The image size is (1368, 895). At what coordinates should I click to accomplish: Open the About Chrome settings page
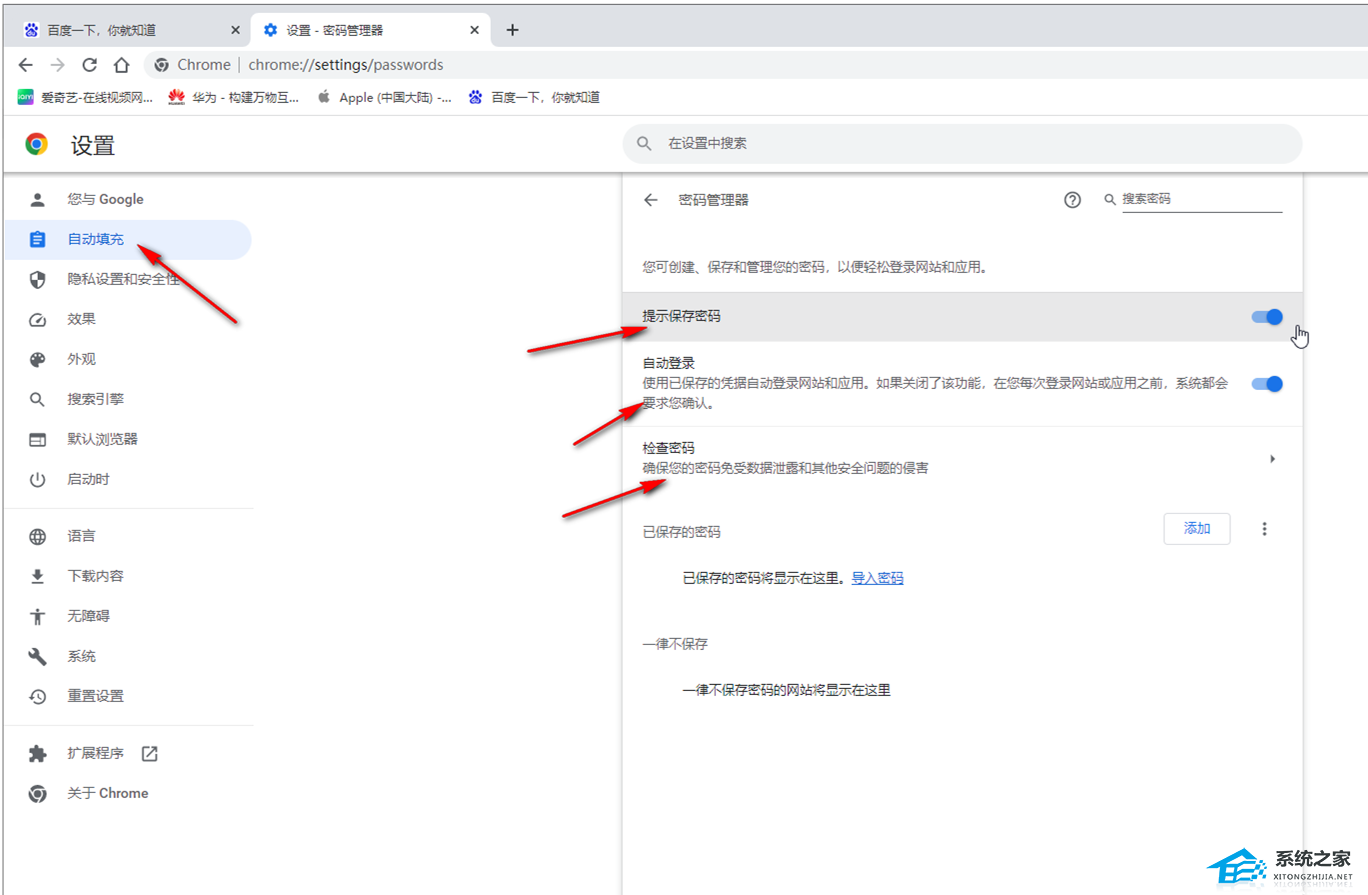pyautogui.click(x=107, y=794)
